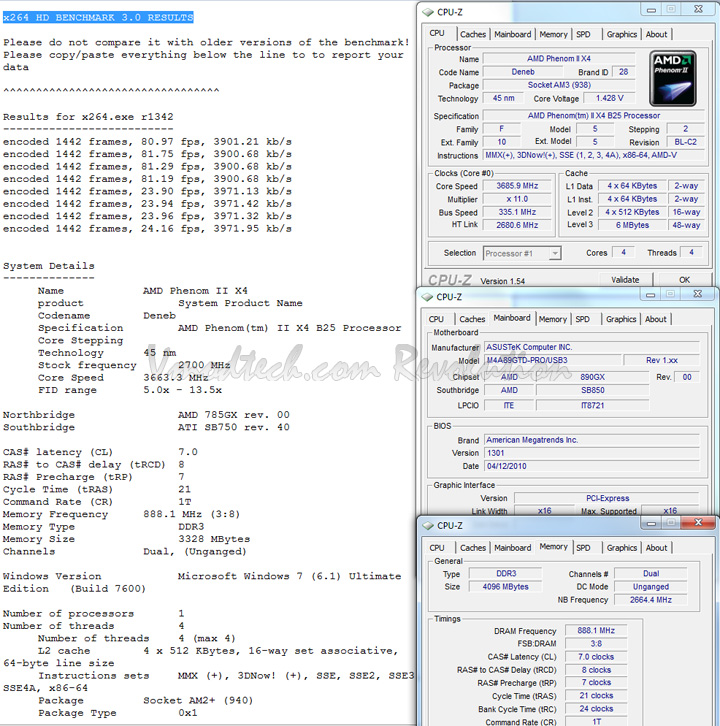The image size is (720, 726).
Task: Click the BIOS date 04/12/2010 field
Action: pyautogui.click(x=592, y=466)
